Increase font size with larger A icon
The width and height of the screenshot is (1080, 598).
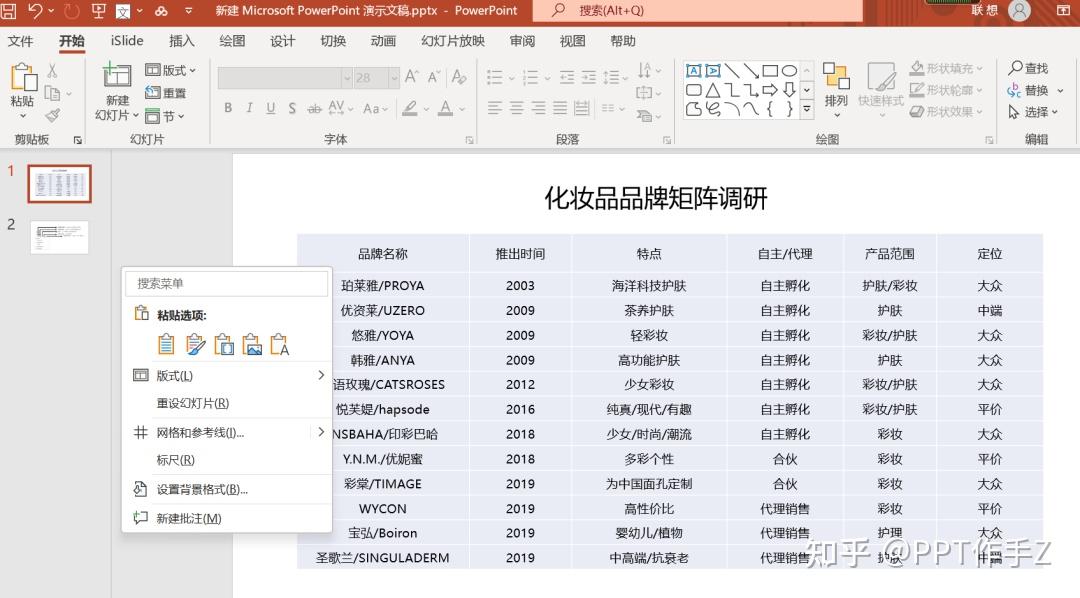(x=411, y=76)
